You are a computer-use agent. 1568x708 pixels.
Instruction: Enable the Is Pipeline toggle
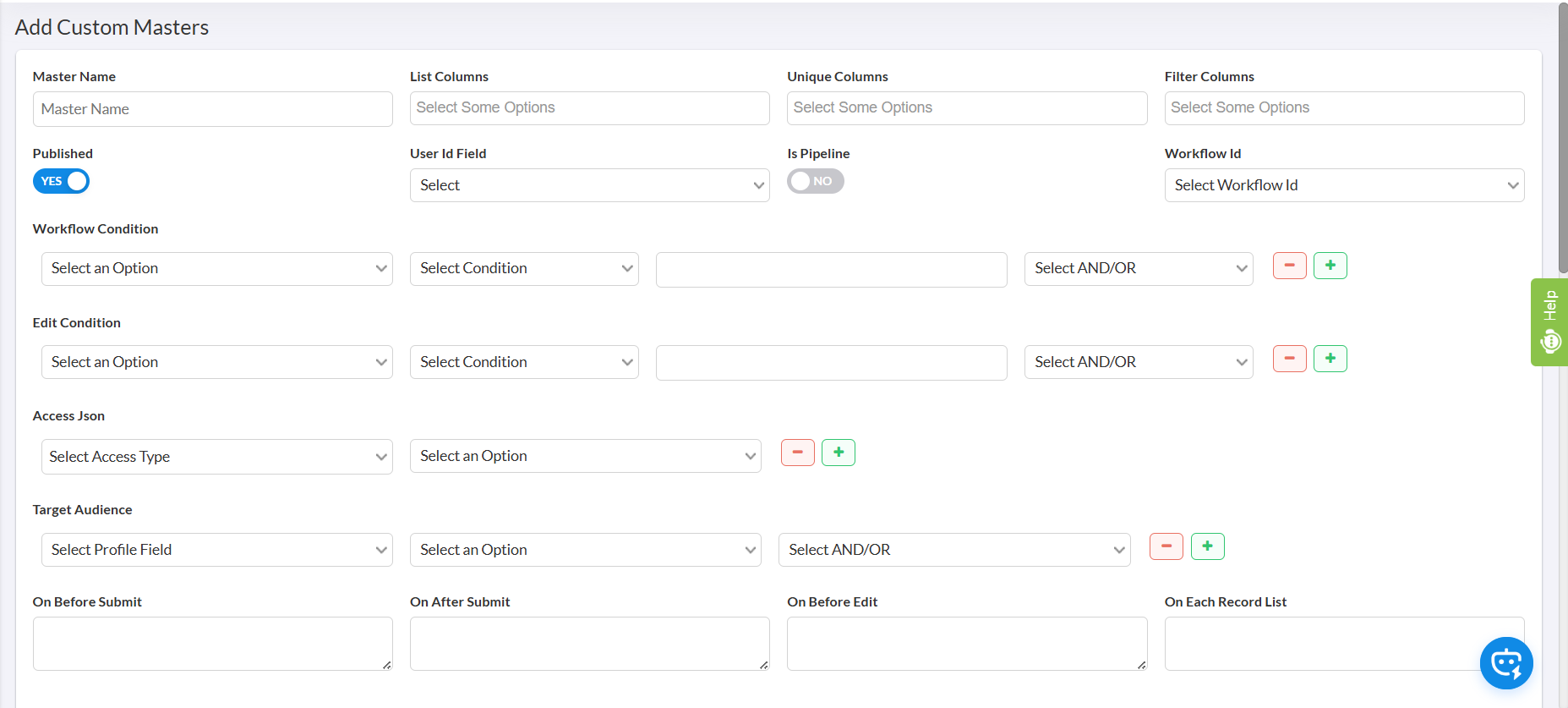point(815,181)
